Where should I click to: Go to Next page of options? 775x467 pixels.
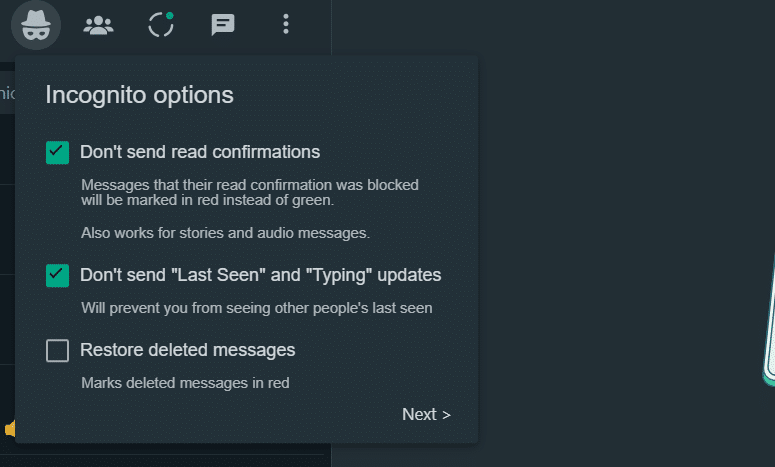coord(426,414)
